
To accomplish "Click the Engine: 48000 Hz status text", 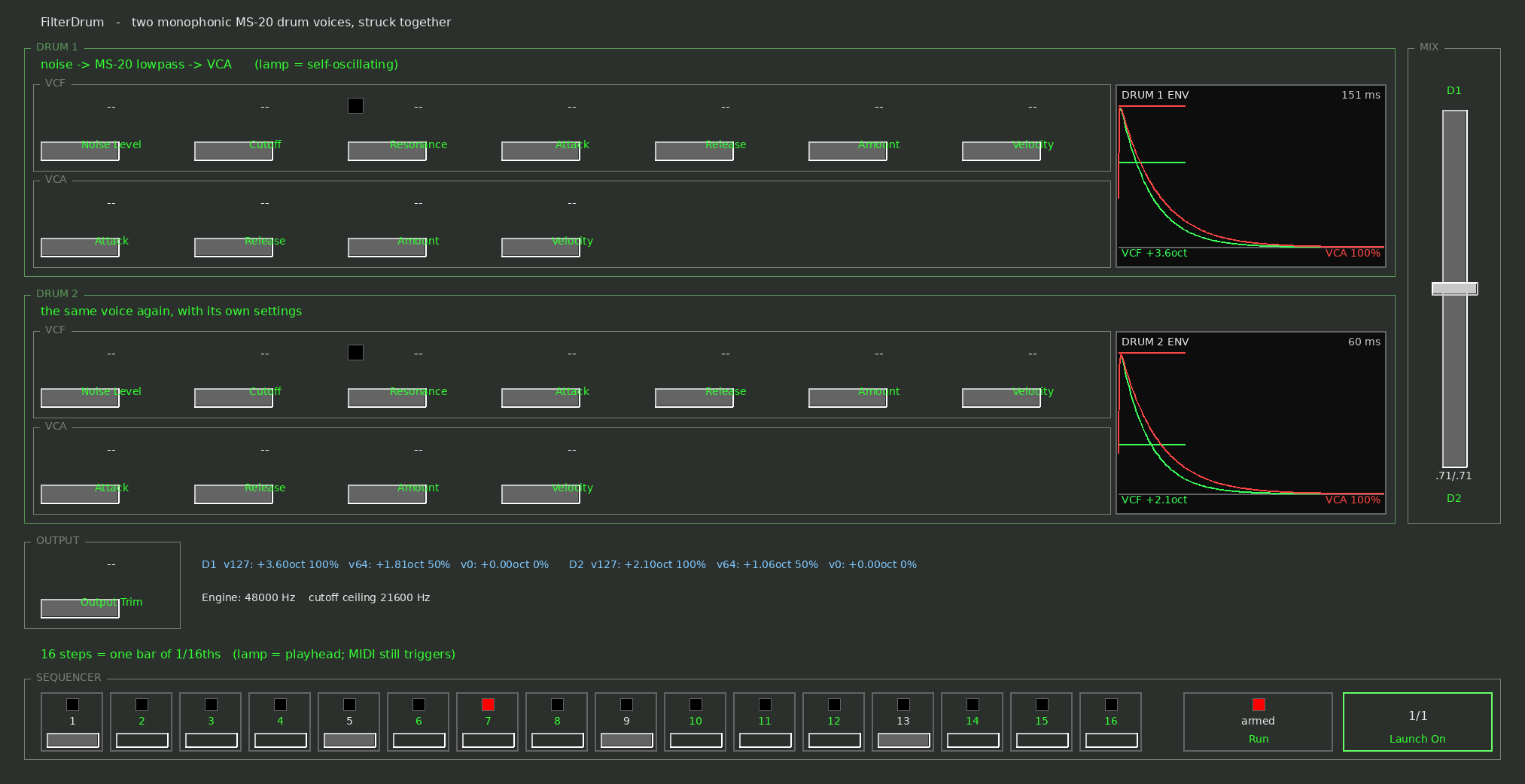I will [248, 597].
